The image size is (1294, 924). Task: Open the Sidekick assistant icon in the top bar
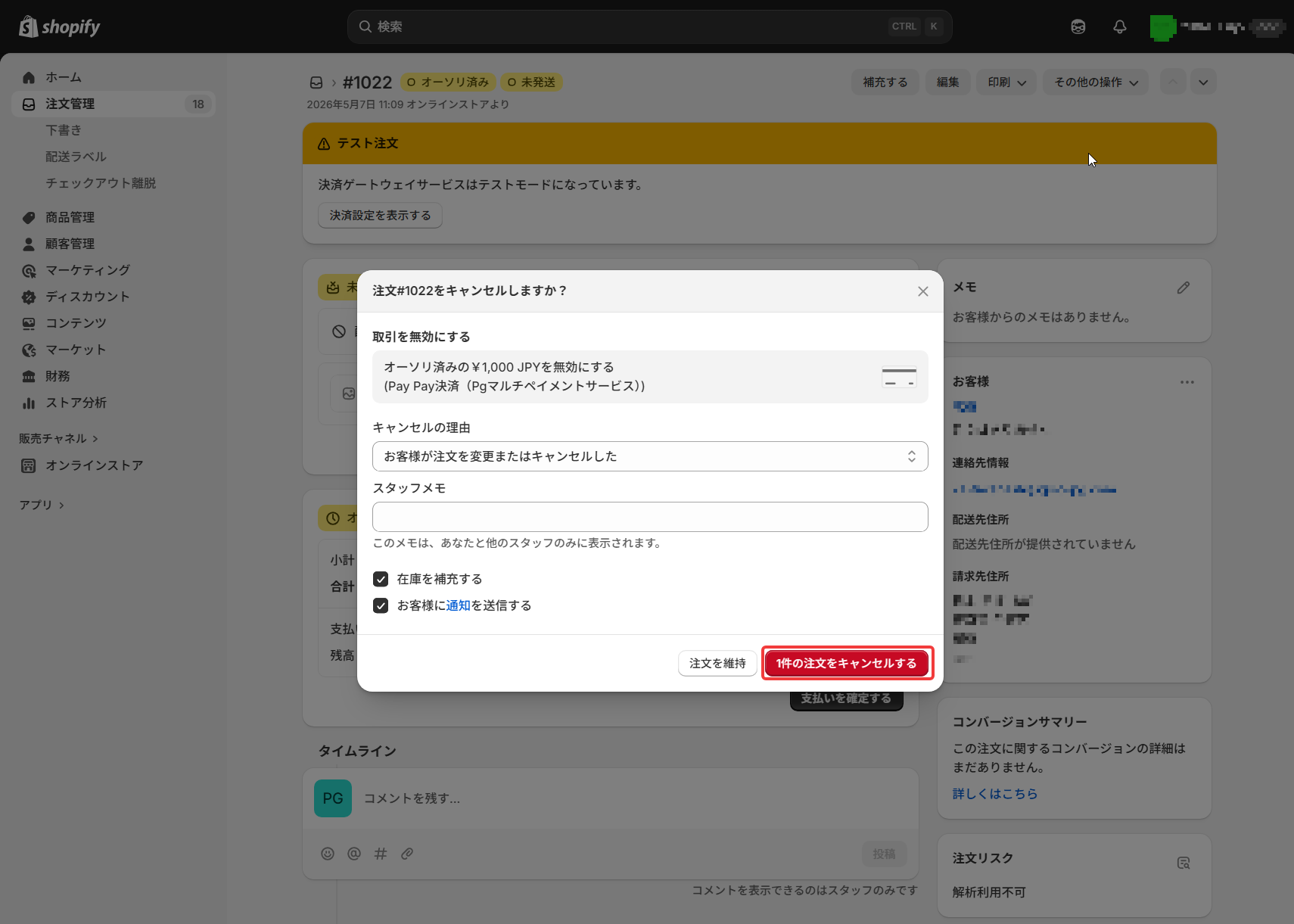click(x=1078, y=26)
